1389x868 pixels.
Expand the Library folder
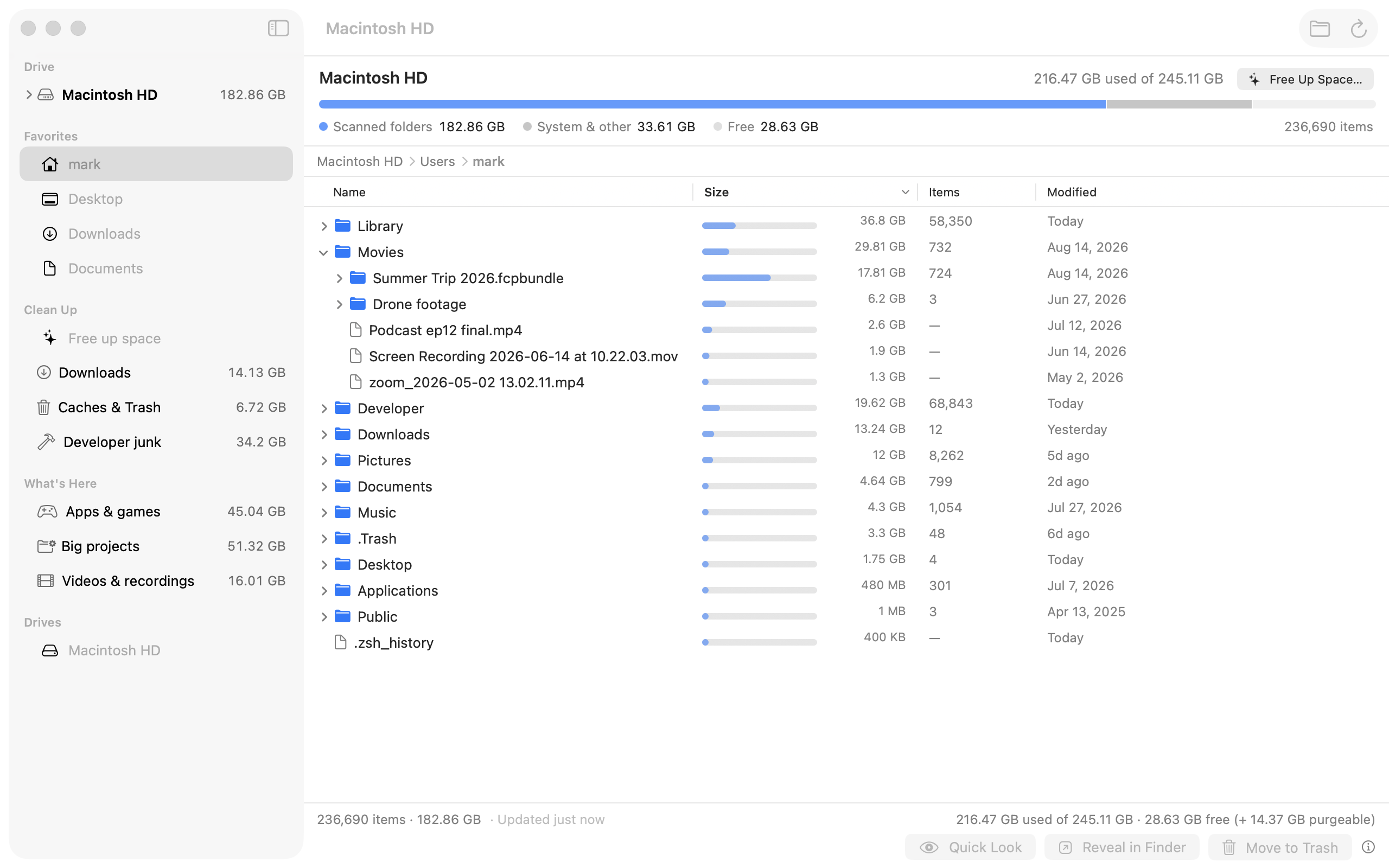[x=324, y=226]
